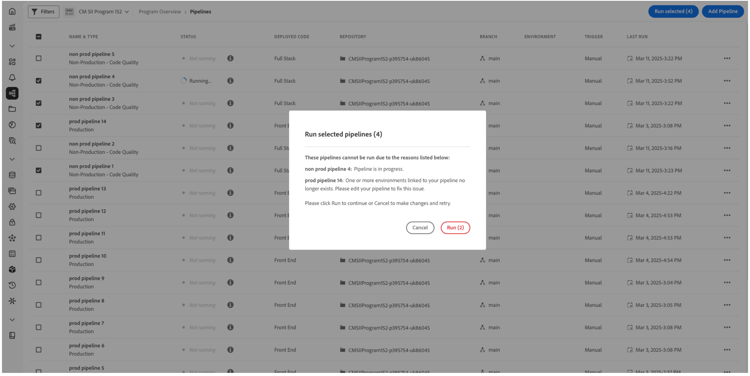The image size is (750, 376).
Task: Show info icon for non prod pipeline 5
Action: (230, 58)
